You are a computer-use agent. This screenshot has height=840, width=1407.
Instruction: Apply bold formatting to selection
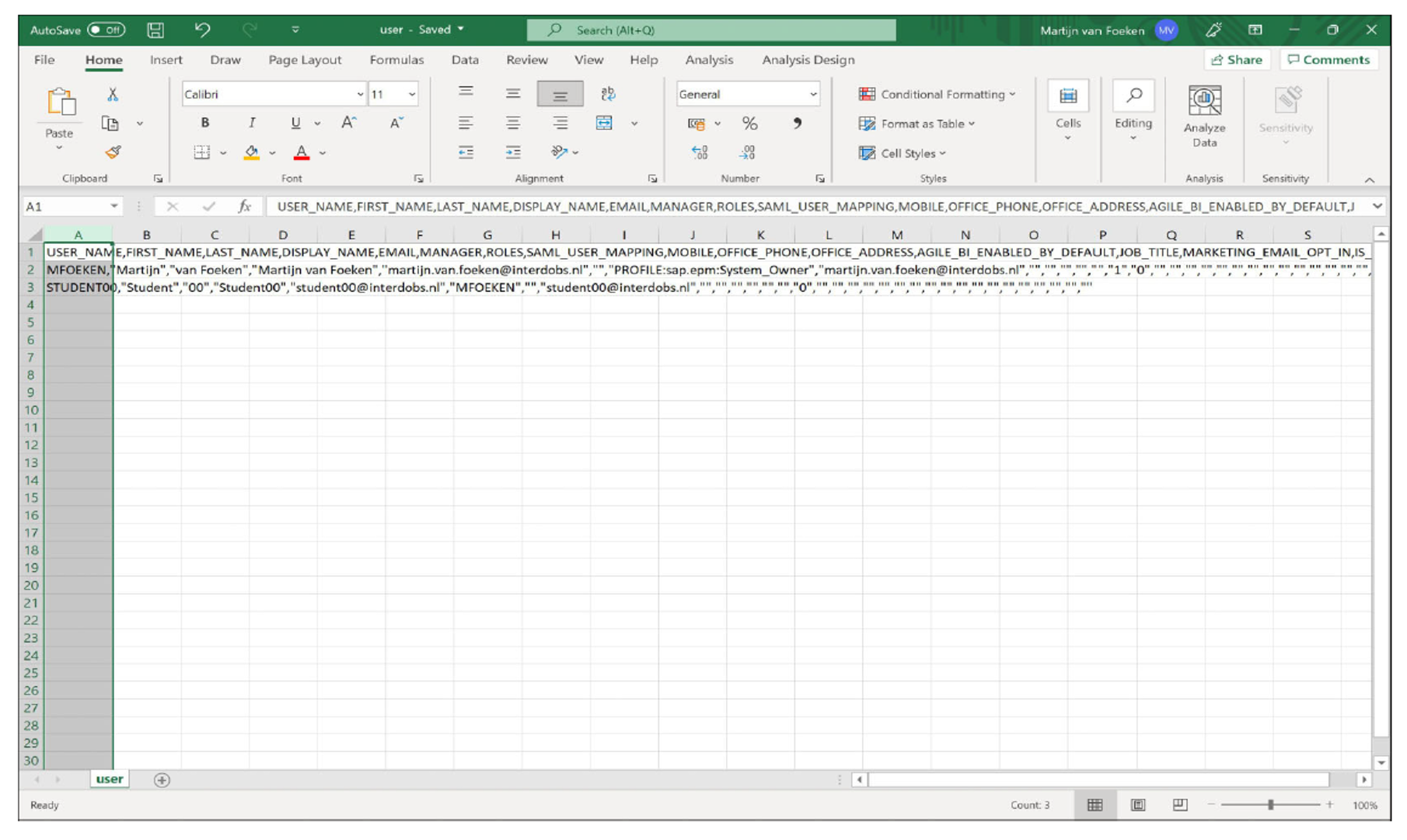point(204,123)
